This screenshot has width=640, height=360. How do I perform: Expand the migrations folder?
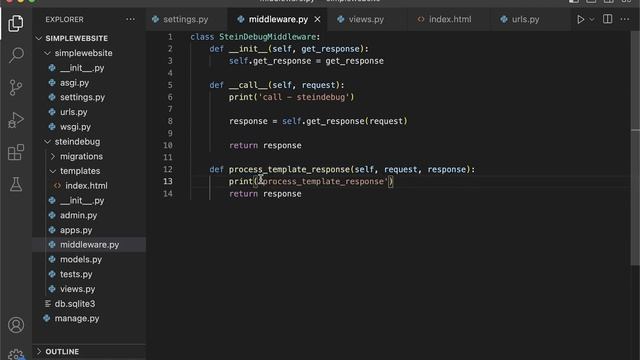pos(81,156)
